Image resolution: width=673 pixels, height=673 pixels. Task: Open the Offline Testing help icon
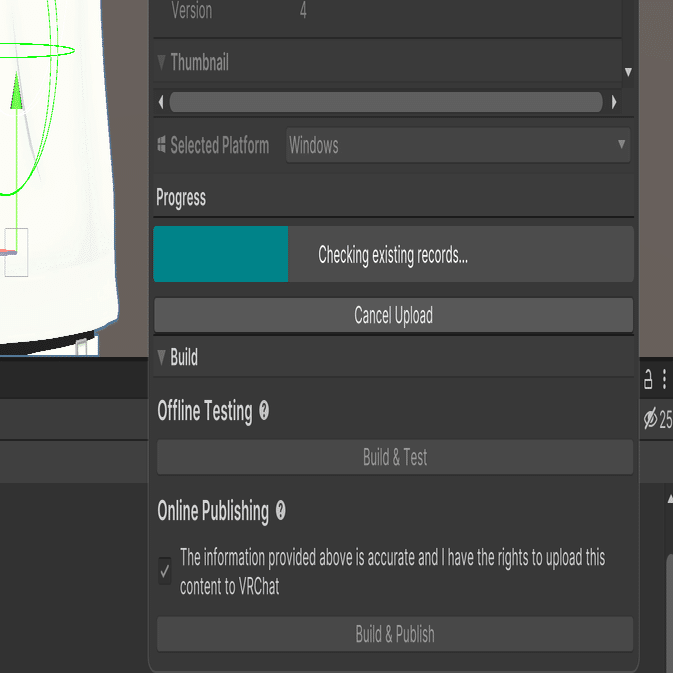pyautogui.click(x=264, y=411)
